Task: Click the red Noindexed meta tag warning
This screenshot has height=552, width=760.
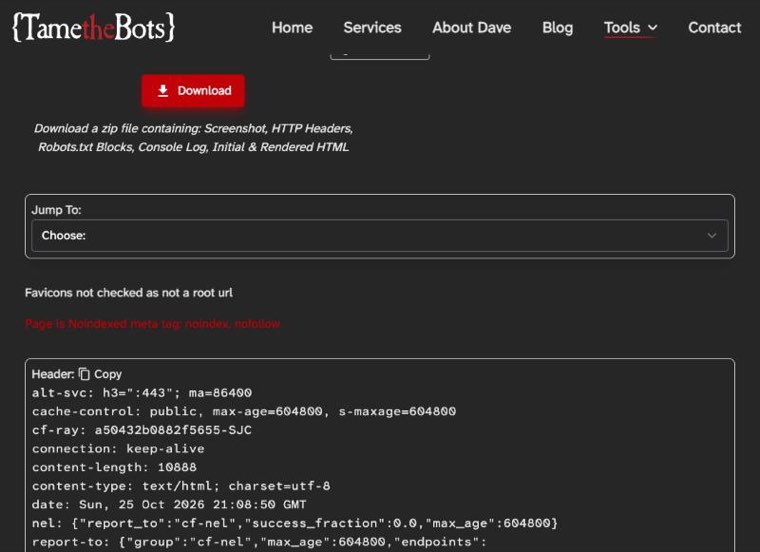Action: pos(152,324)
